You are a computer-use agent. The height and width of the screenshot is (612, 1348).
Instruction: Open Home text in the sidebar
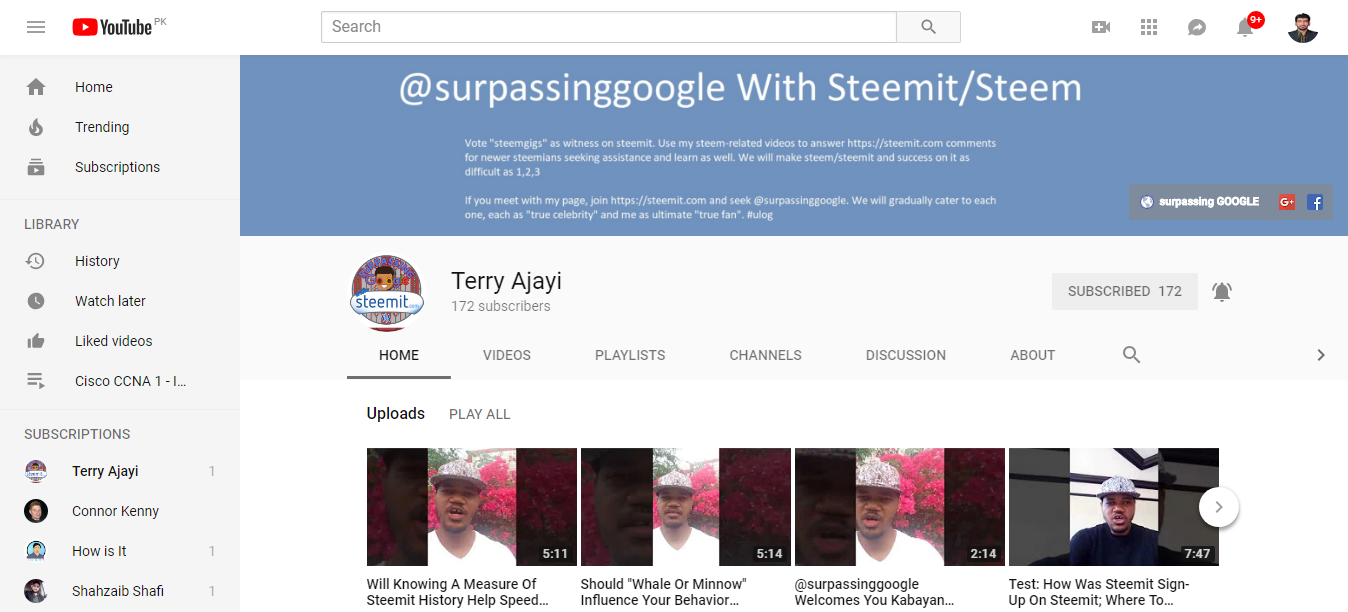tap(94, 87)
